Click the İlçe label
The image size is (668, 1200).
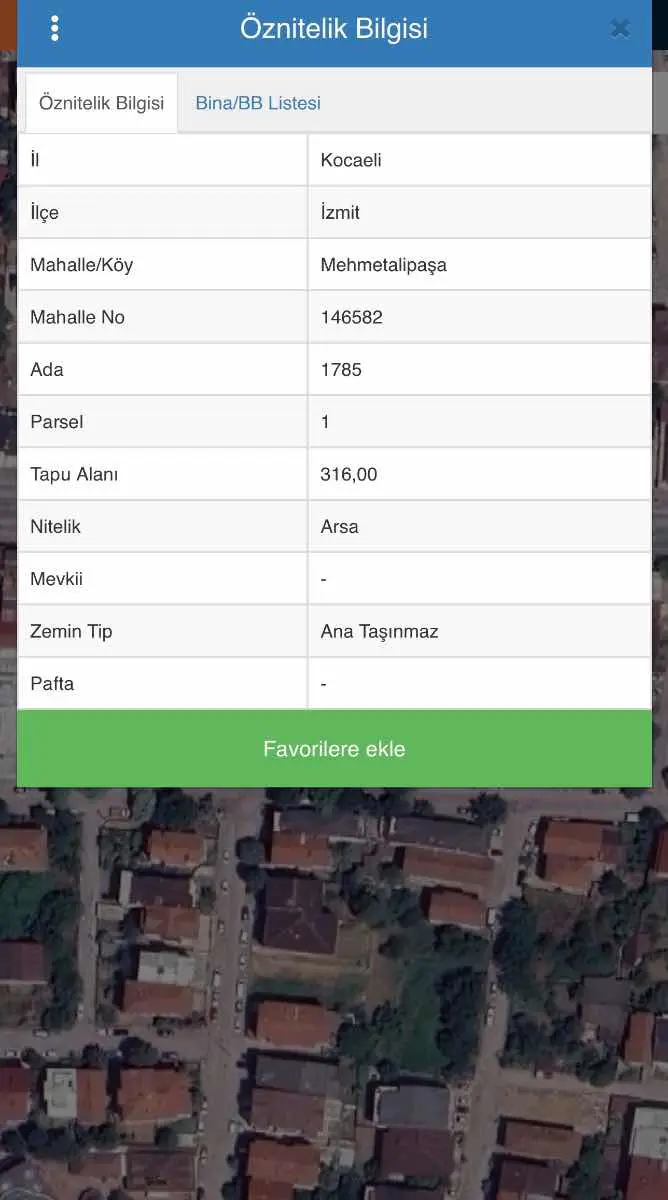pos(45,212)
